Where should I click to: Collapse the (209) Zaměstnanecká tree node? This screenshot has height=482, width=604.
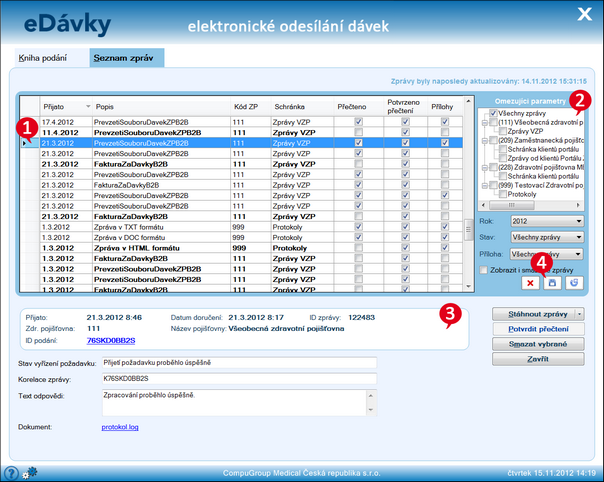(485, 141)
